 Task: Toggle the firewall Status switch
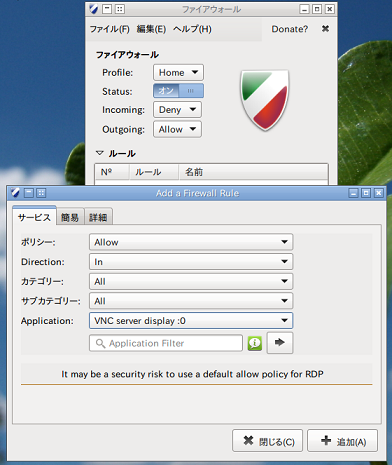178,91
